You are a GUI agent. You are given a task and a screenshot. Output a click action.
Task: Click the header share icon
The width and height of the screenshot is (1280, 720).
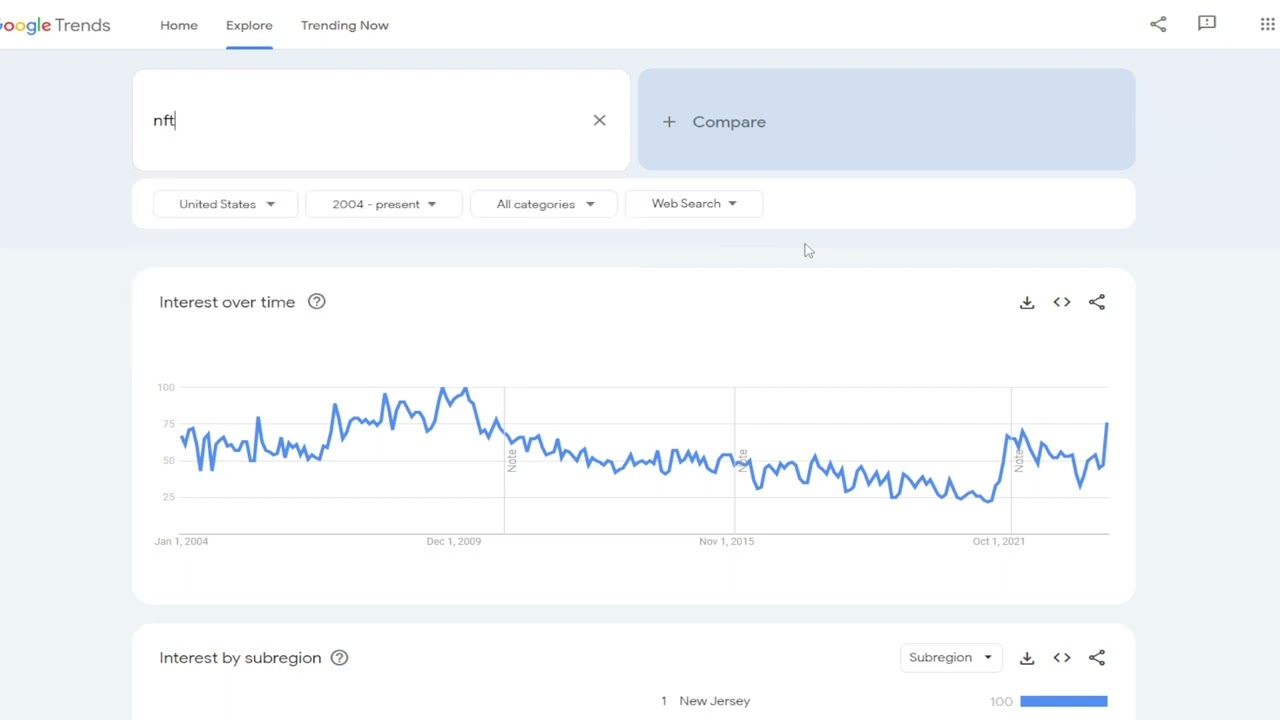pyautogui.click(x=1158, y=24)
